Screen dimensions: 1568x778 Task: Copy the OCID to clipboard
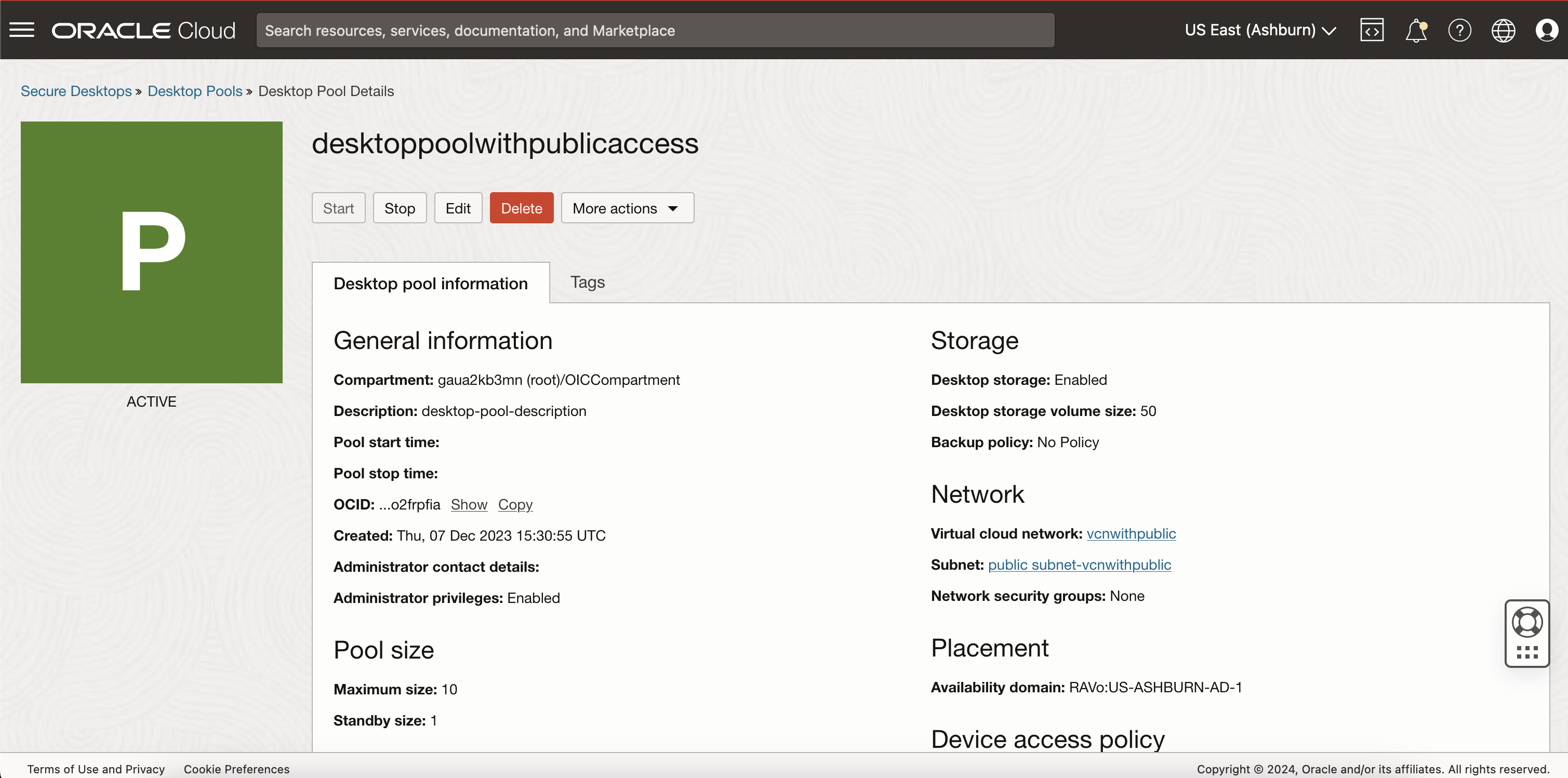tap(515, 504)
